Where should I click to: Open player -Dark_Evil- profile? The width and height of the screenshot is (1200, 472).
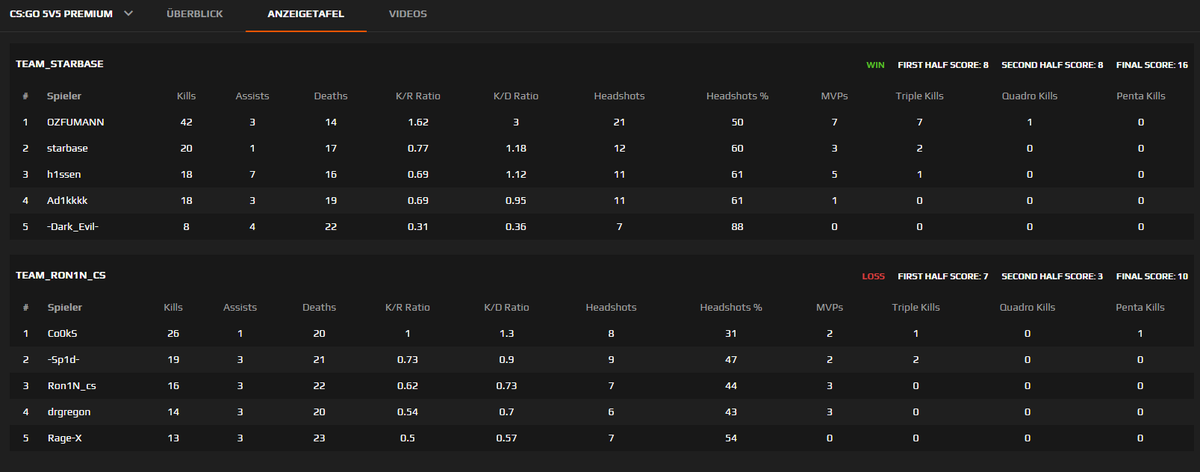pyautogui.click(x=73, y=226)
